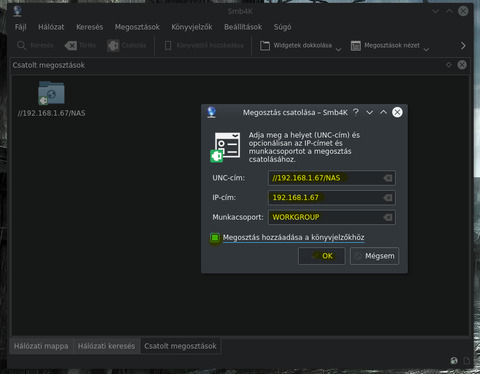Viewport: 480px width, 374px height.
Task: Click the status bar globe icon
Action: click(x=454, y=360)
